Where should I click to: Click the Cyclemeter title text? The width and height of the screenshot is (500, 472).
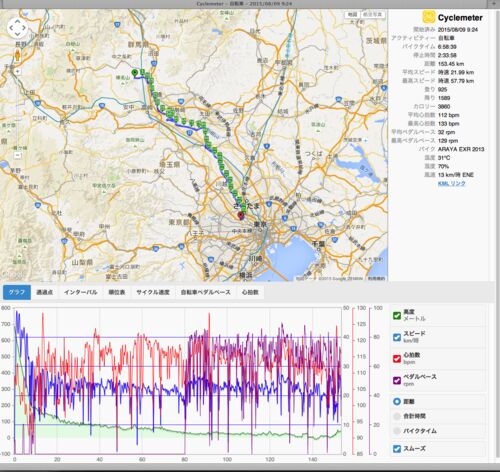(x=460, y=18)
